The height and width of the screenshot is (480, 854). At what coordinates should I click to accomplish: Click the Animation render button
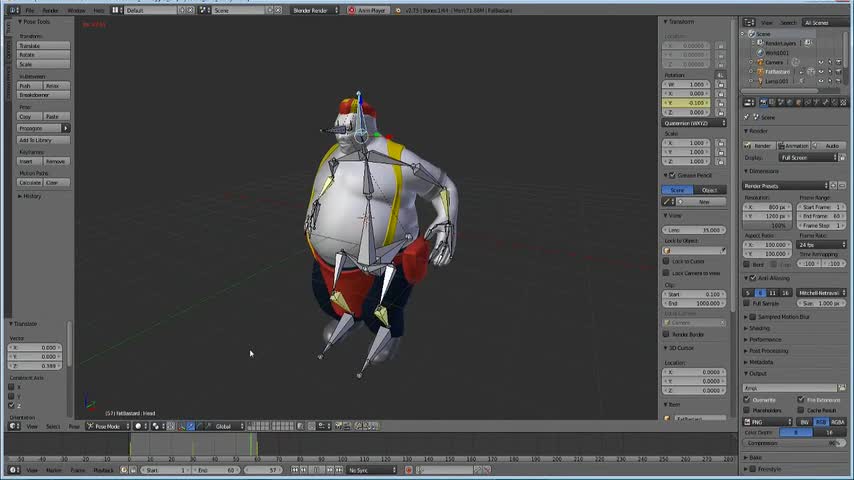pos(793,145)
